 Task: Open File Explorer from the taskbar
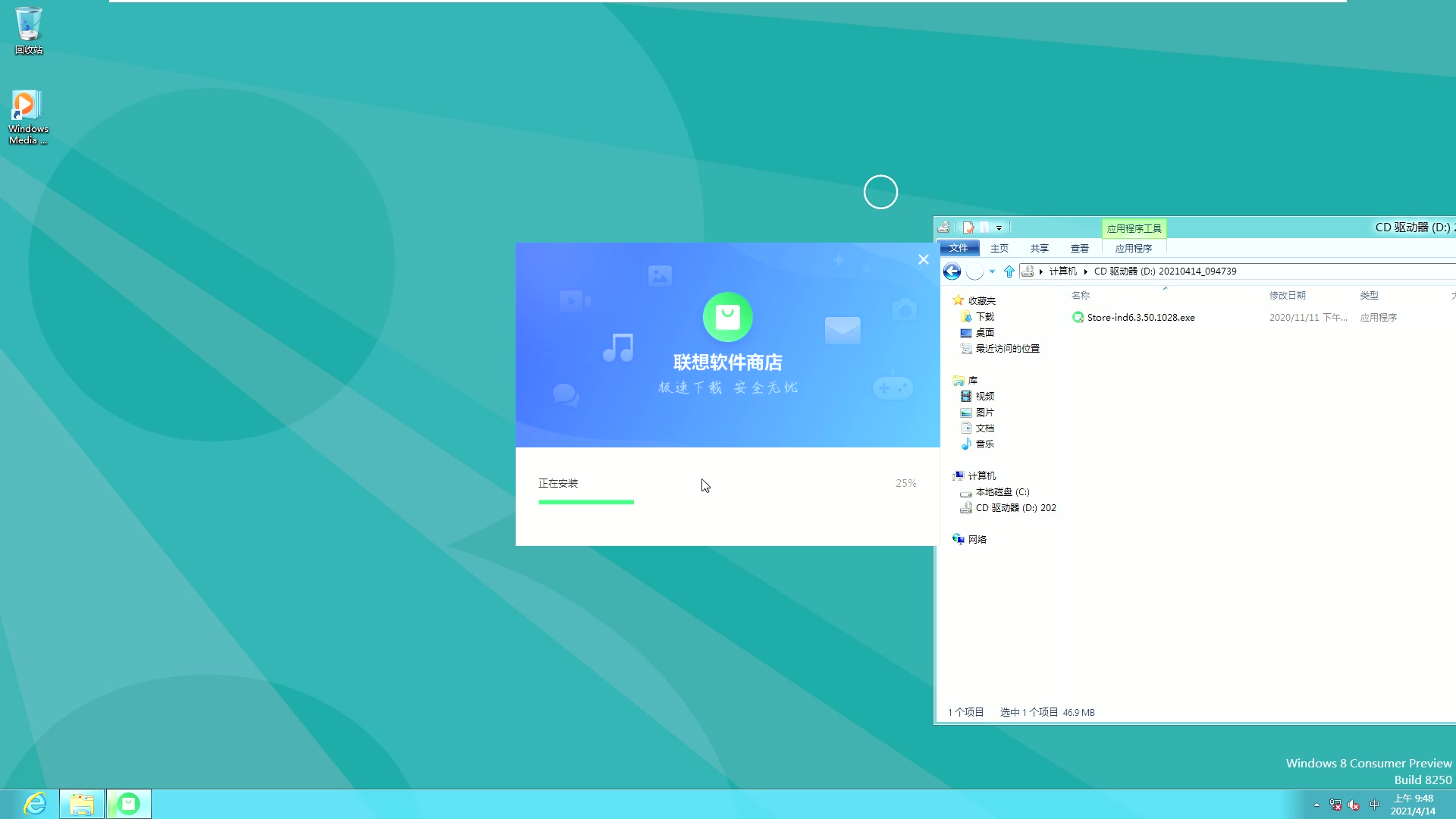[81, 803]
